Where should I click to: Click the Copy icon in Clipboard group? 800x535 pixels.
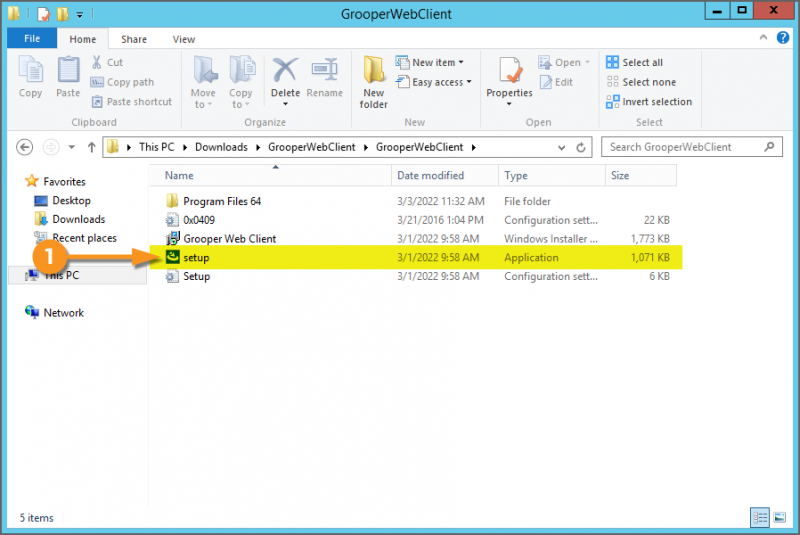tap(31, 70)
